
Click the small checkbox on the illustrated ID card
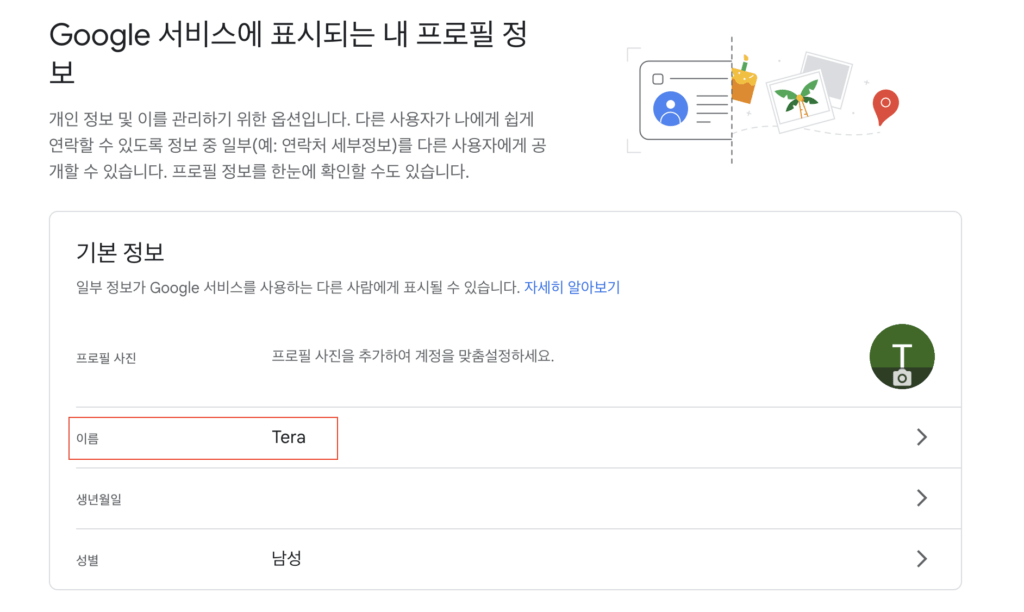coord(658,78)
